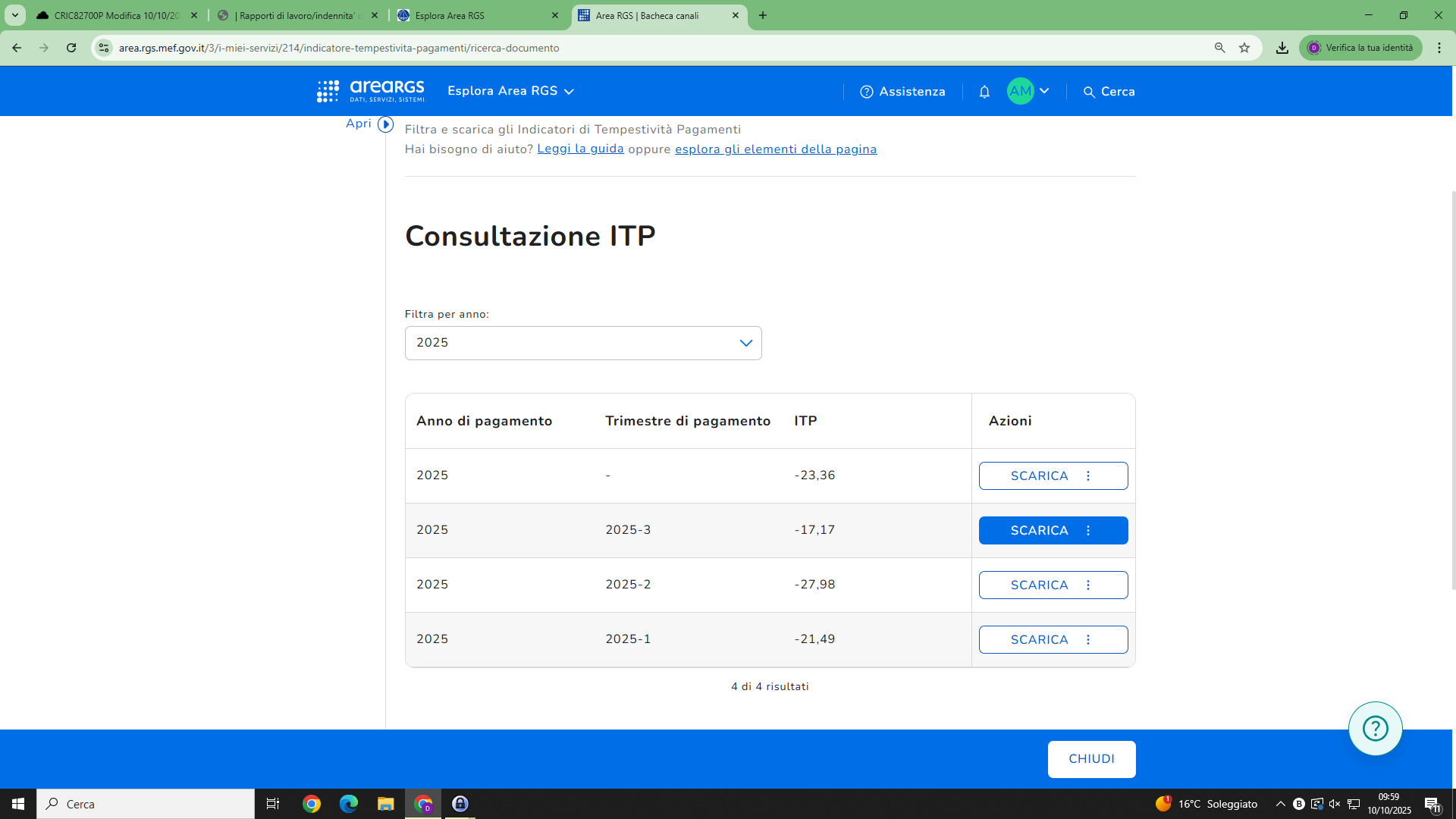
Task: Click the Cerca search in the header
Action: pyautogui.click(x=1109, y=92)
